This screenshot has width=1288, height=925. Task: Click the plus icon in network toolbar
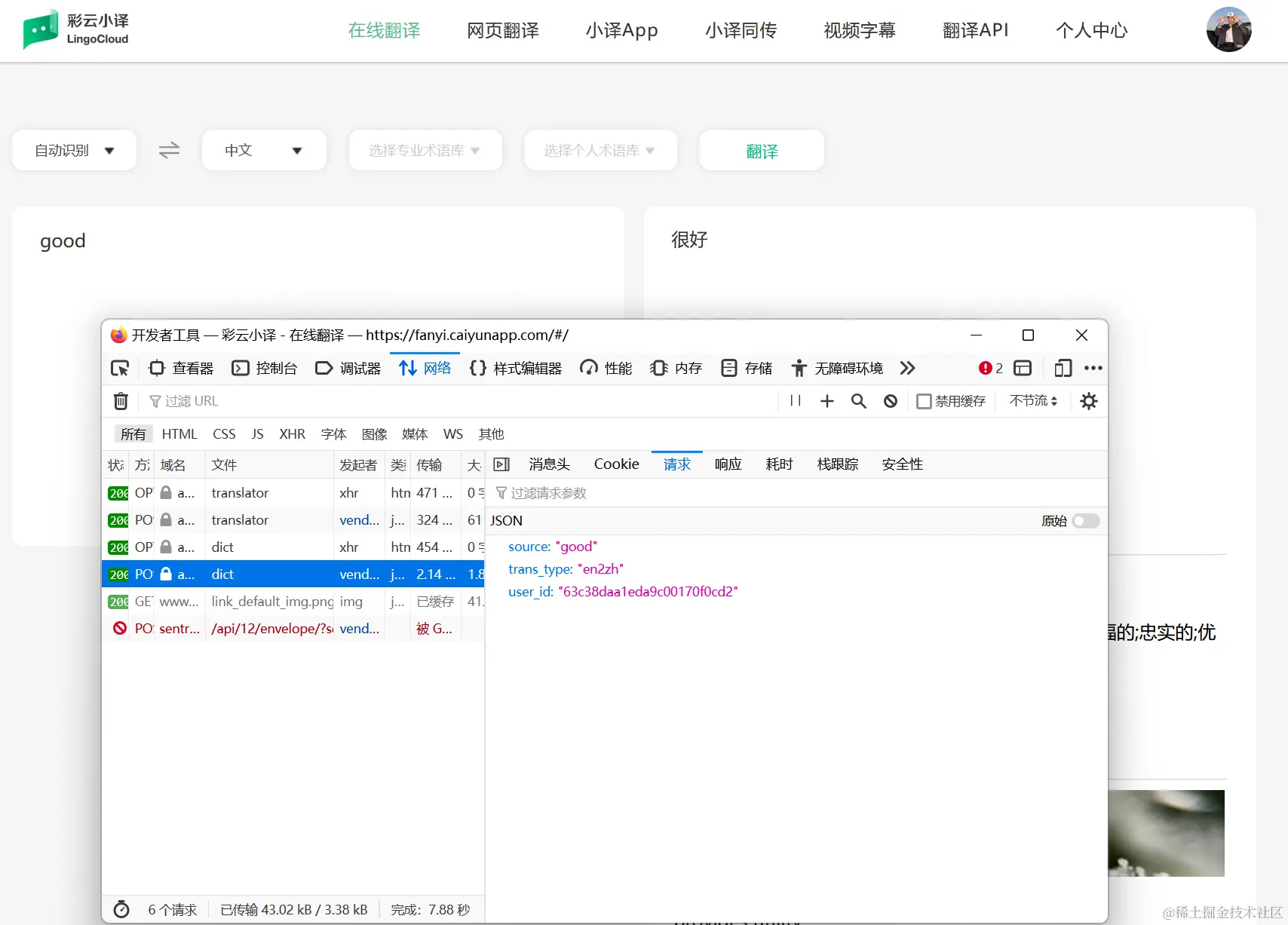click(827, 401)
